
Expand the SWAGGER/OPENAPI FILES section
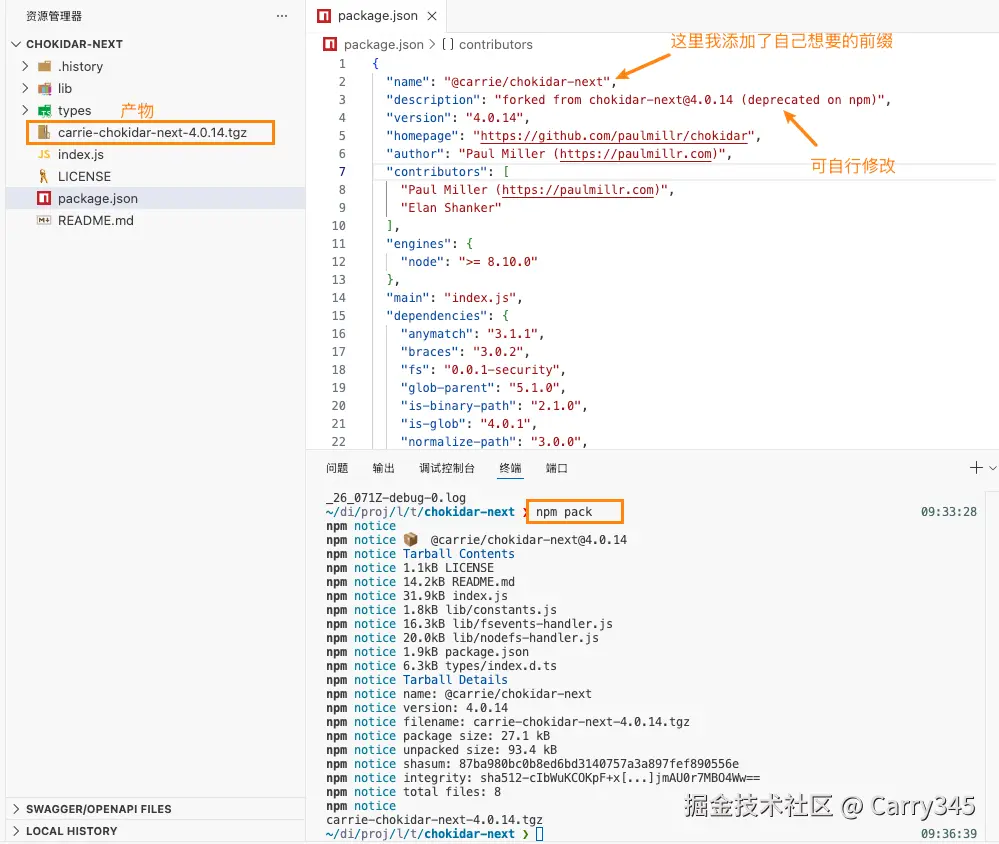pyautogui.click(x=98, y=809)
